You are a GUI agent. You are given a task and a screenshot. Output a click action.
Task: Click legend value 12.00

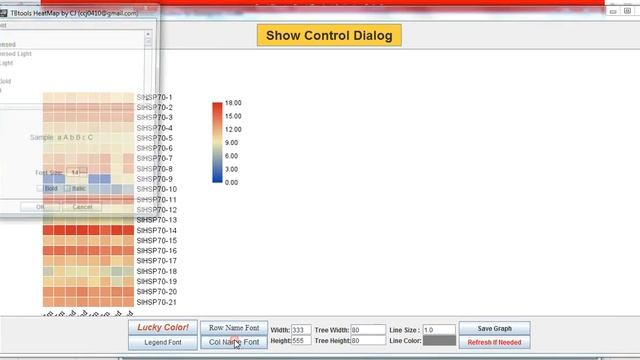coord(233,129)
